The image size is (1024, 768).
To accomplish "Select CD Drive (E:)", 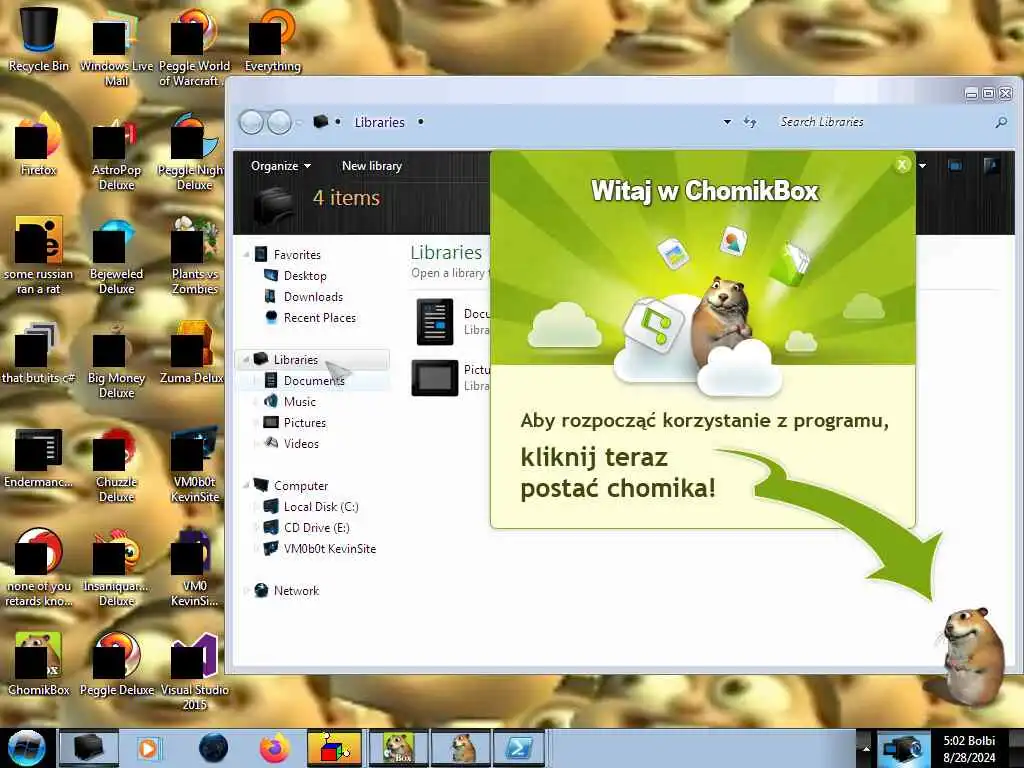I will (316, 528).
